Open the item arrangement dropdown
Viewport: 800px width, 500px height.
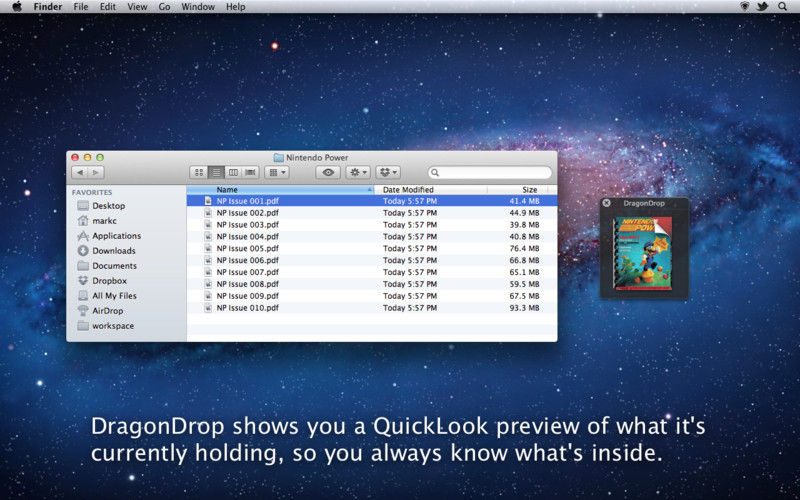pos(277,173)
